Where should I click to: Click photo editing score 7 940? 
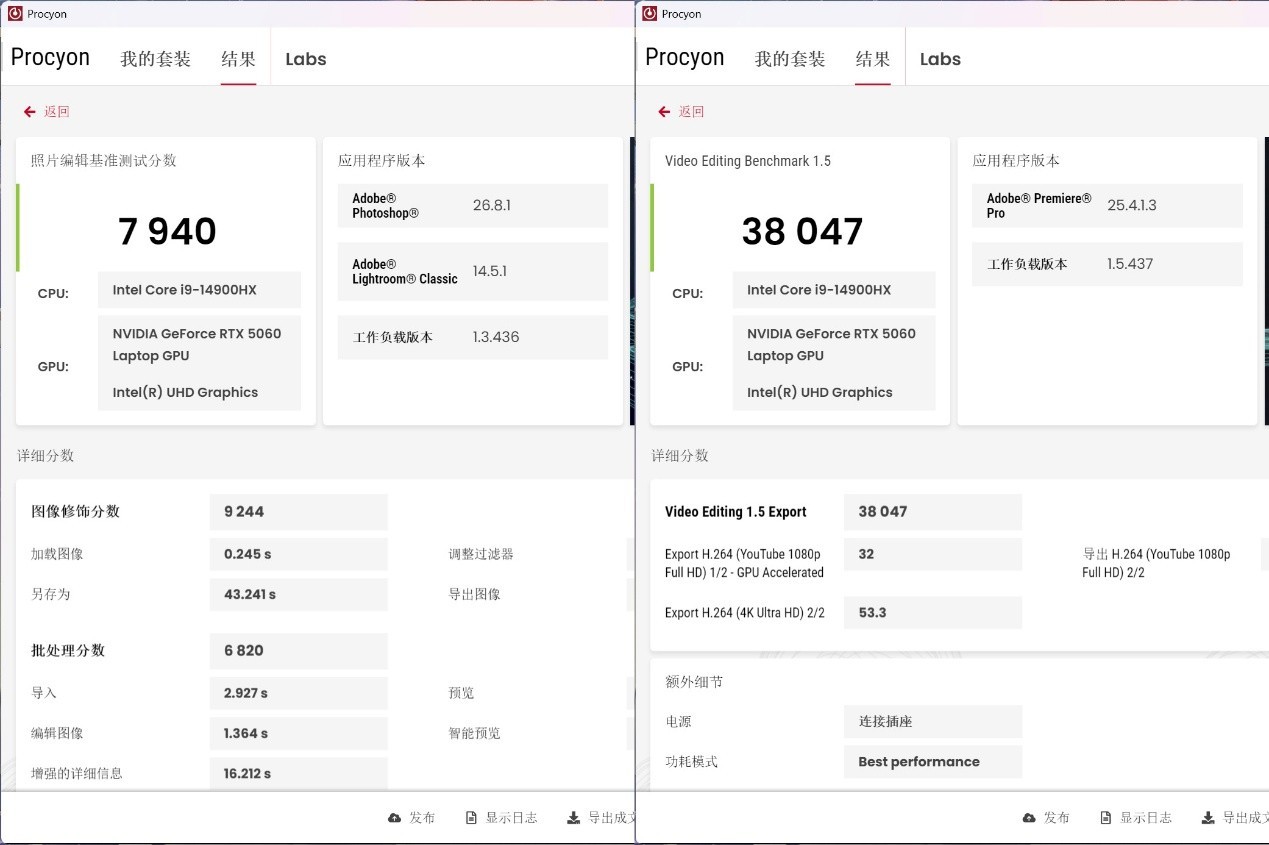[x=167, y=232]
